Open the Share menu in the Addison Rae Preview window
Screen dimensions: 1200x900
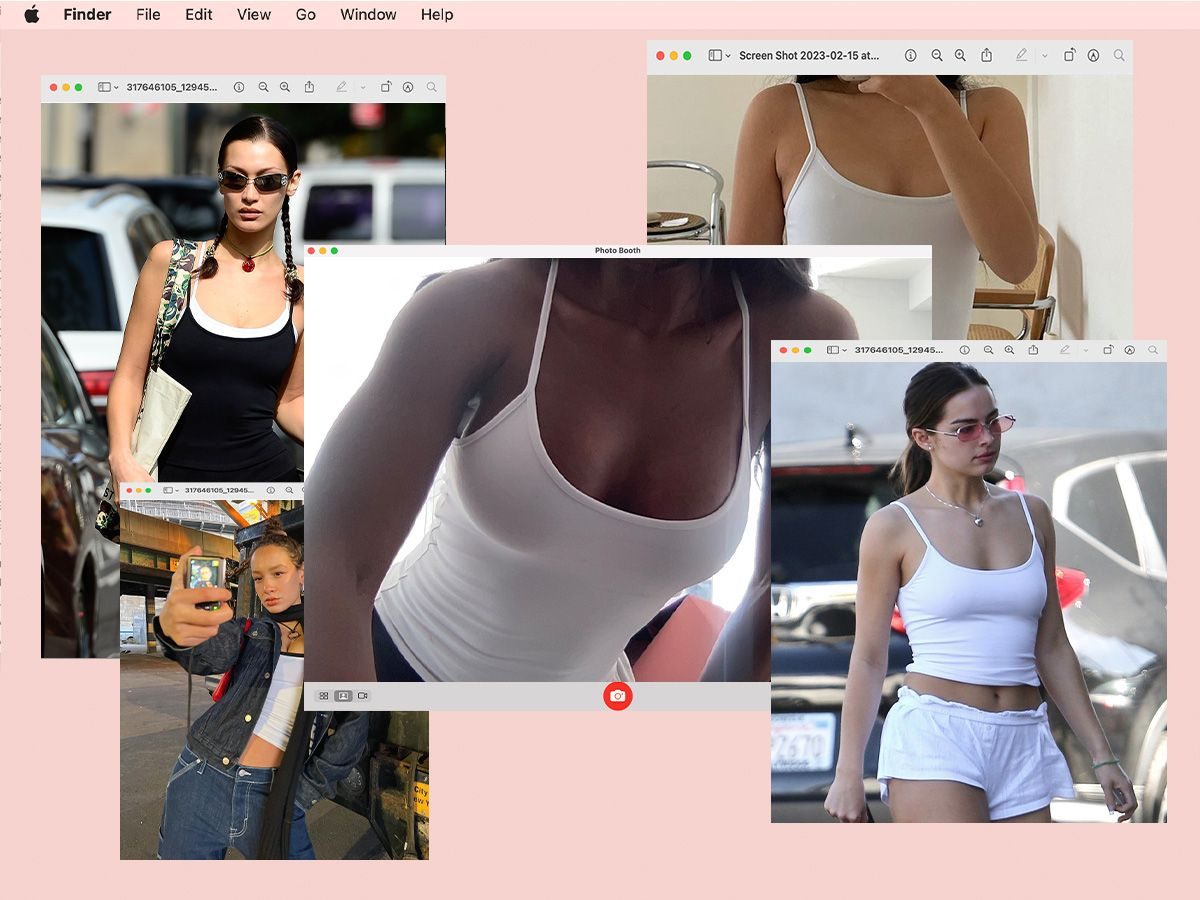[x=1033, y=350]
